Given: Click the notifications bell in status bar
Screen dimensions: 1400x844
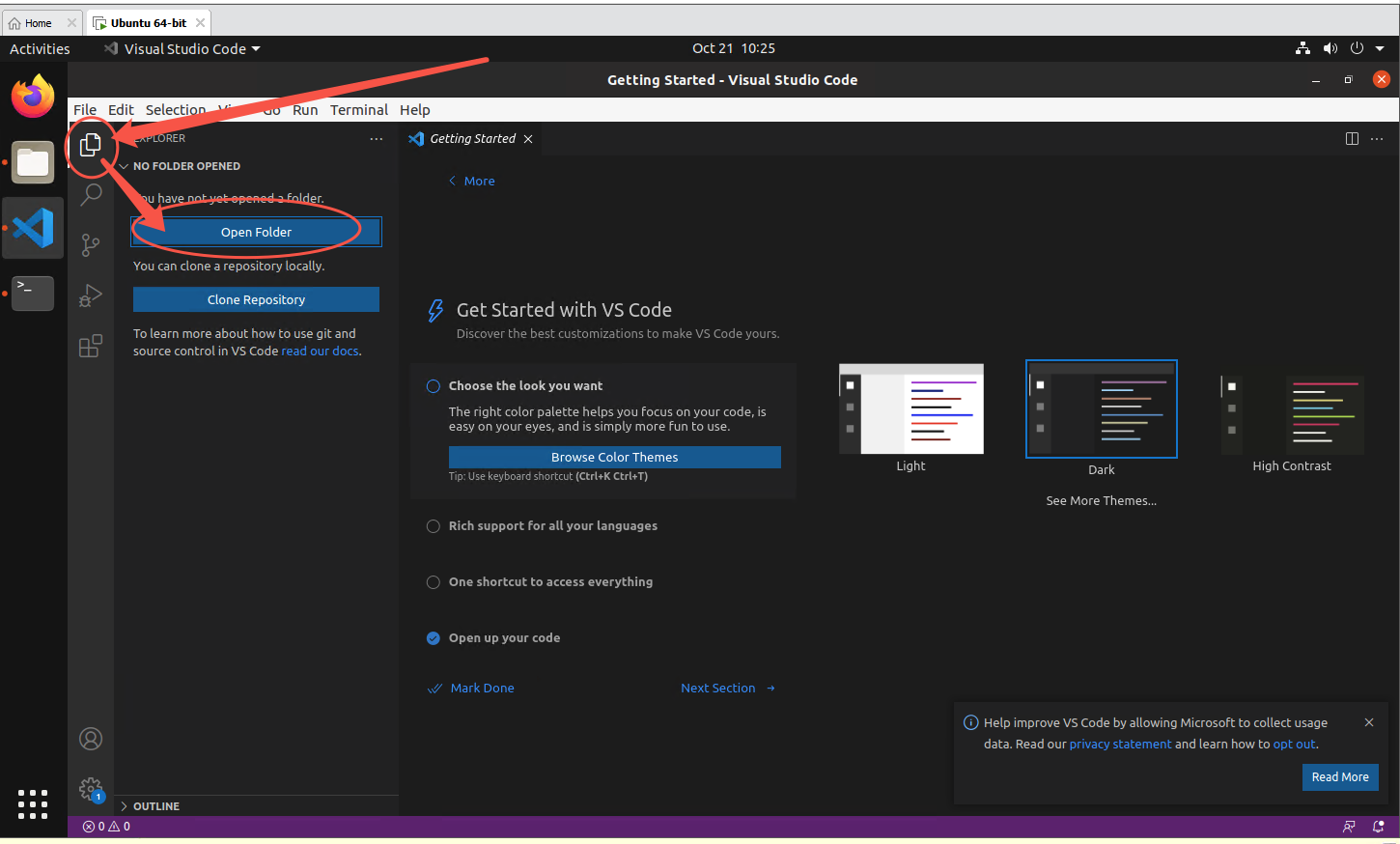Looking at the screenshot, I should tap(1378, 827).
